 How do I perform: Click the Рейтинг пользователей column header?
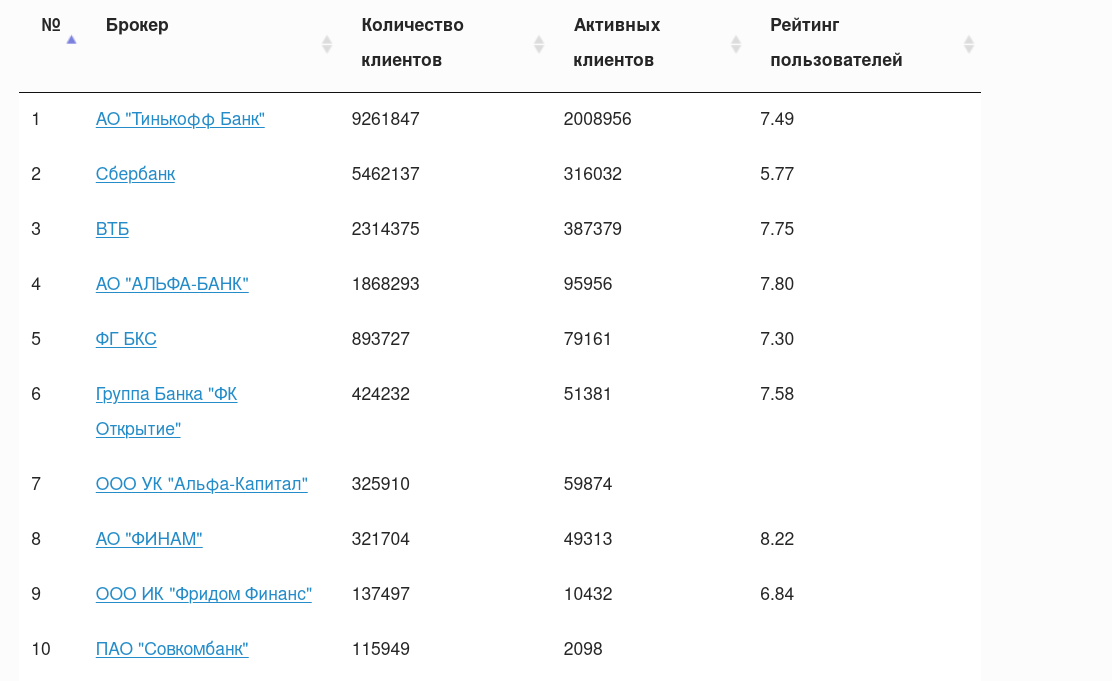(x=836, y=42)
